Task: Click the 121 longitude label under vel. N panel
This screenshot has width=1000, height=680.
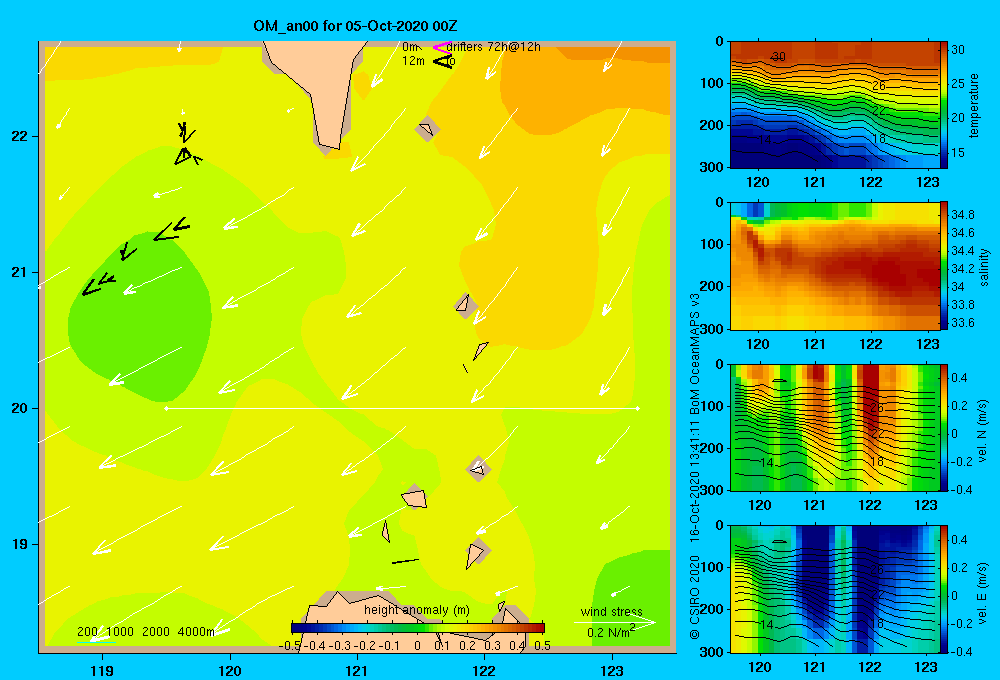Action: [814, 505]
